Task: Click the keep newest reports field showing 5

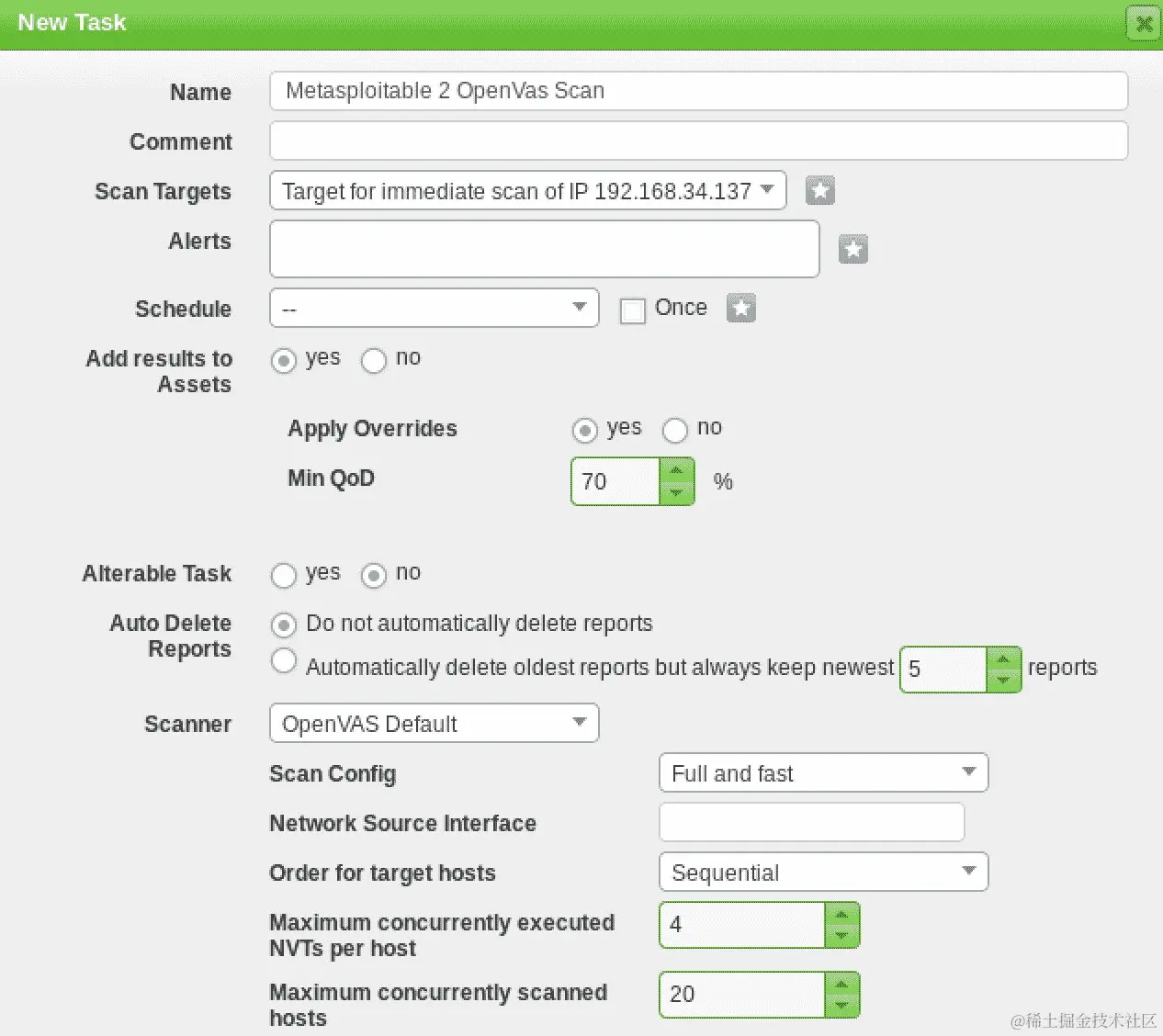Action: 943,670
